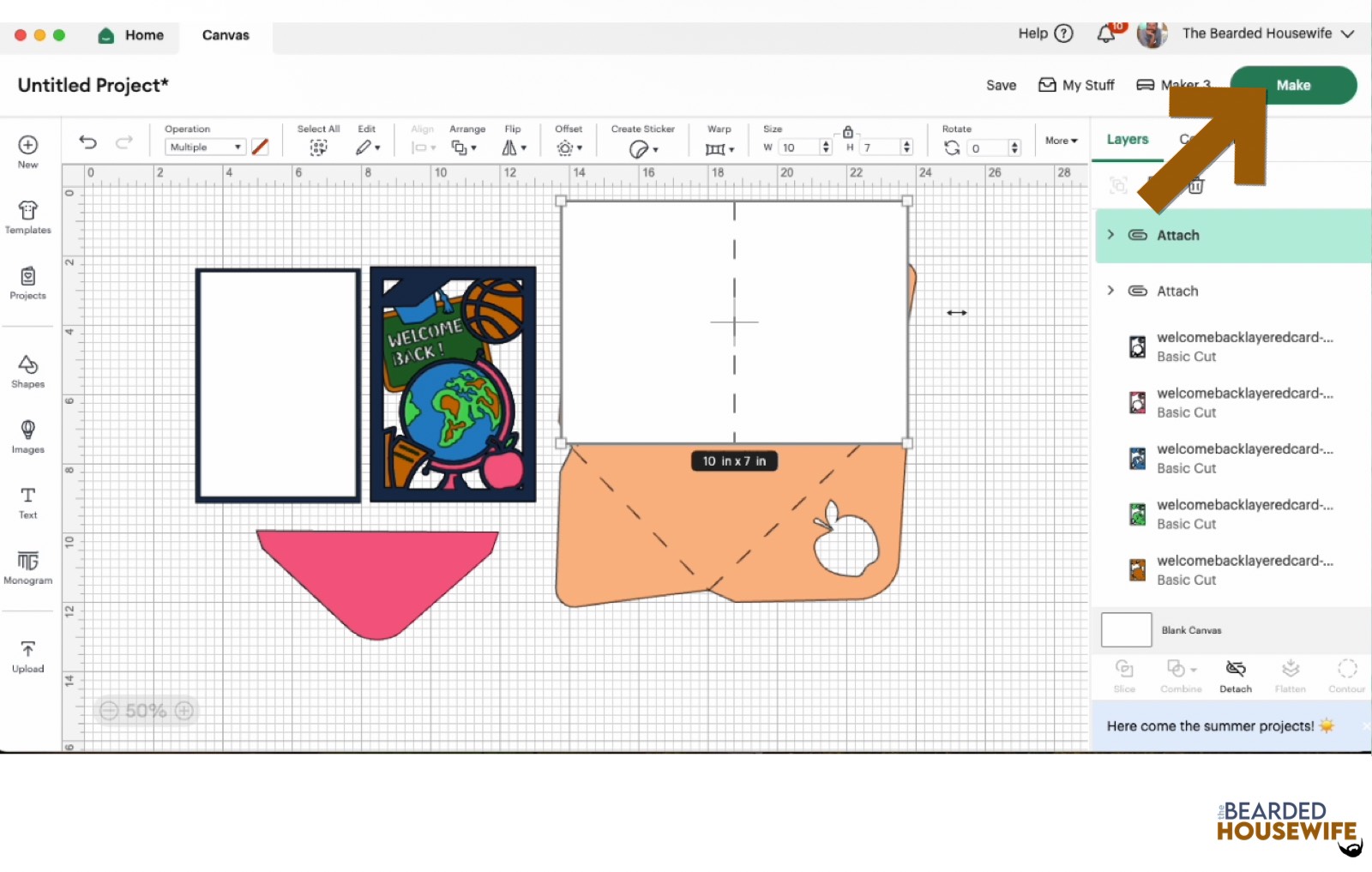Click the operation color swatch
Image resolution: width=1372 pixels, height=872 pixels.
(260, 147)
